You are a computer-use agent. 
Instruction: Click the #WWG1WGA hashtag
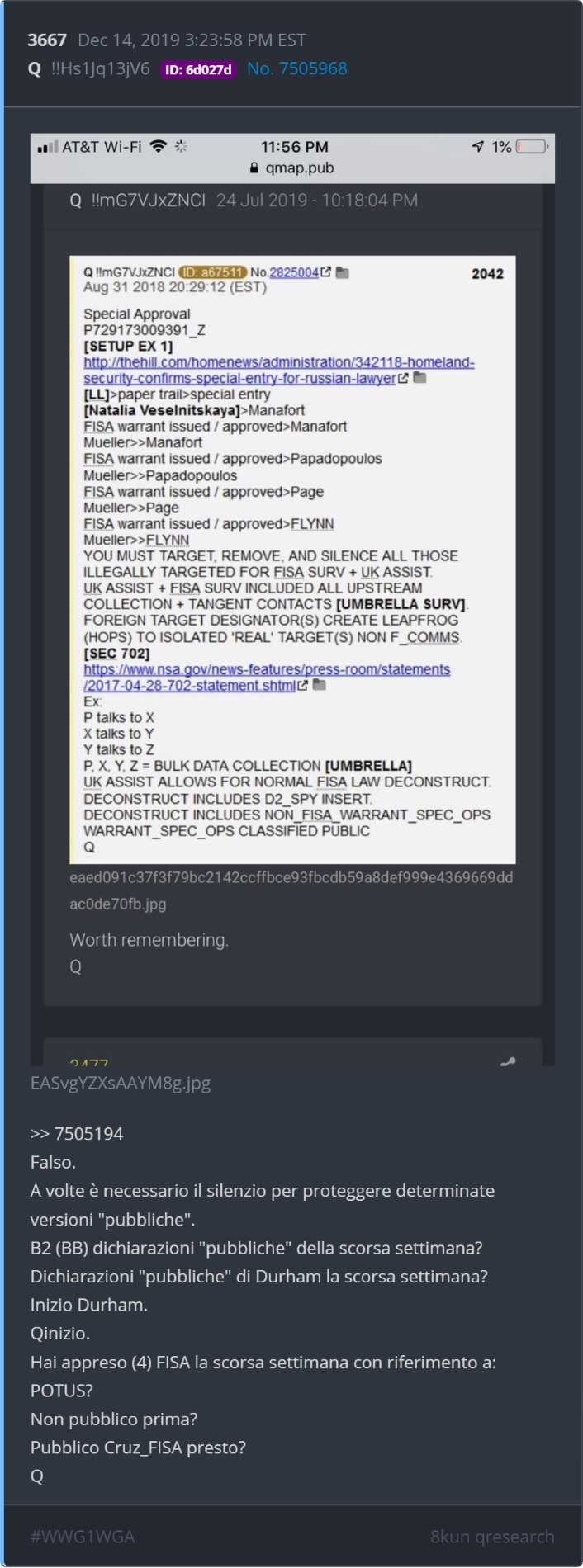coord(83,1537)
